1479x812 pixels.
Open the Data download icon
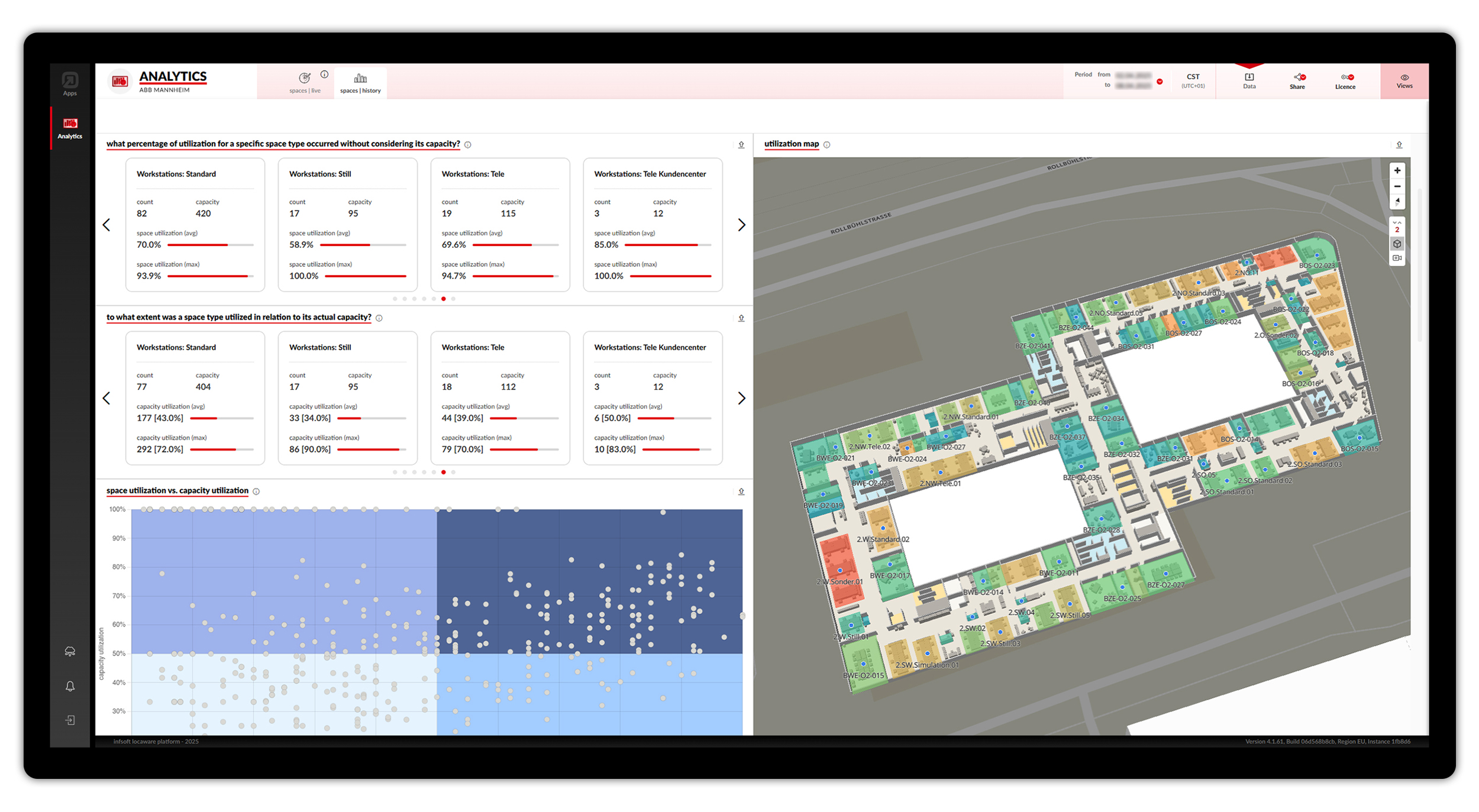pos(1249,81)
